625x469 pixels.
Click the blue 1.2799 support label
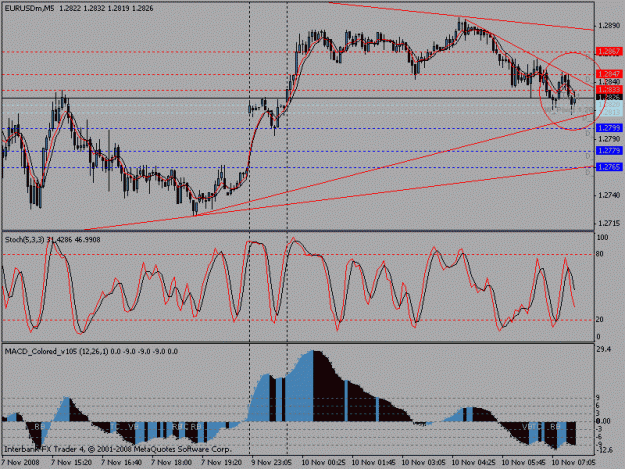(609, 128)
